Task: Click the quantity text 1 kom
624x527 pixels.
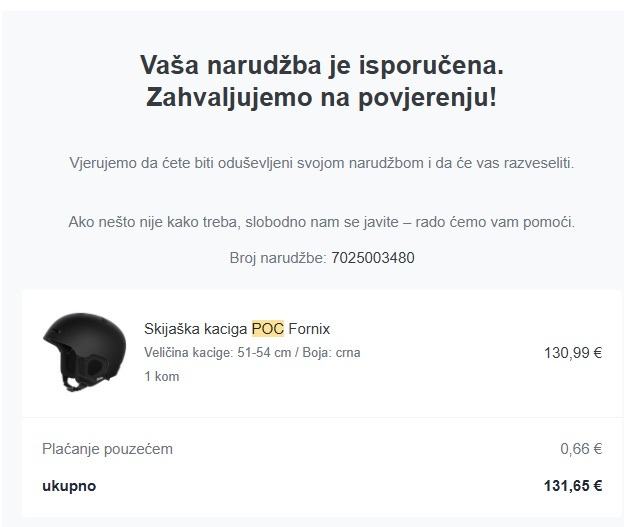Action: 161,377
